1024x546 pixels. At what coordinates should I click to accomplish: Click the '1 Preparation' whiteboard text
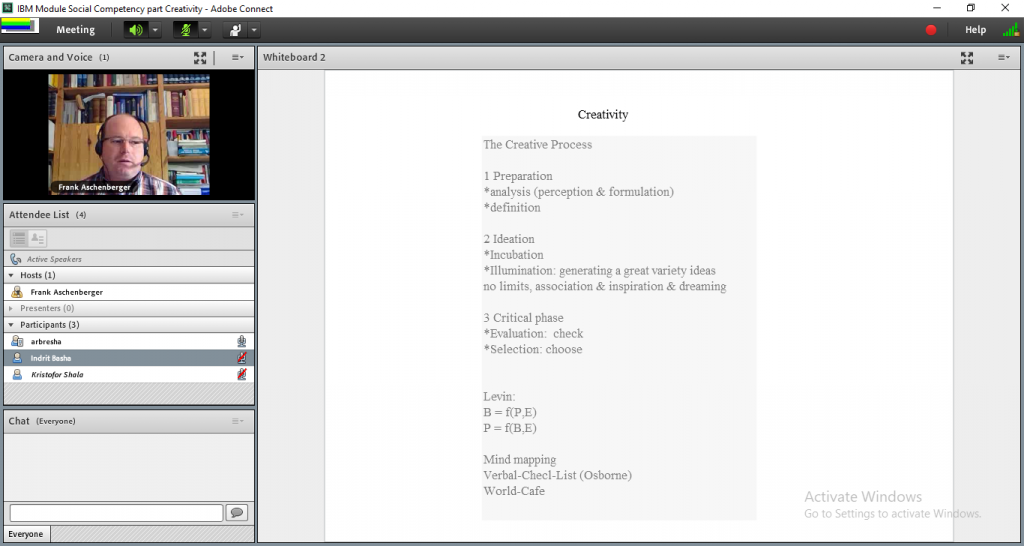click(518, 176)
